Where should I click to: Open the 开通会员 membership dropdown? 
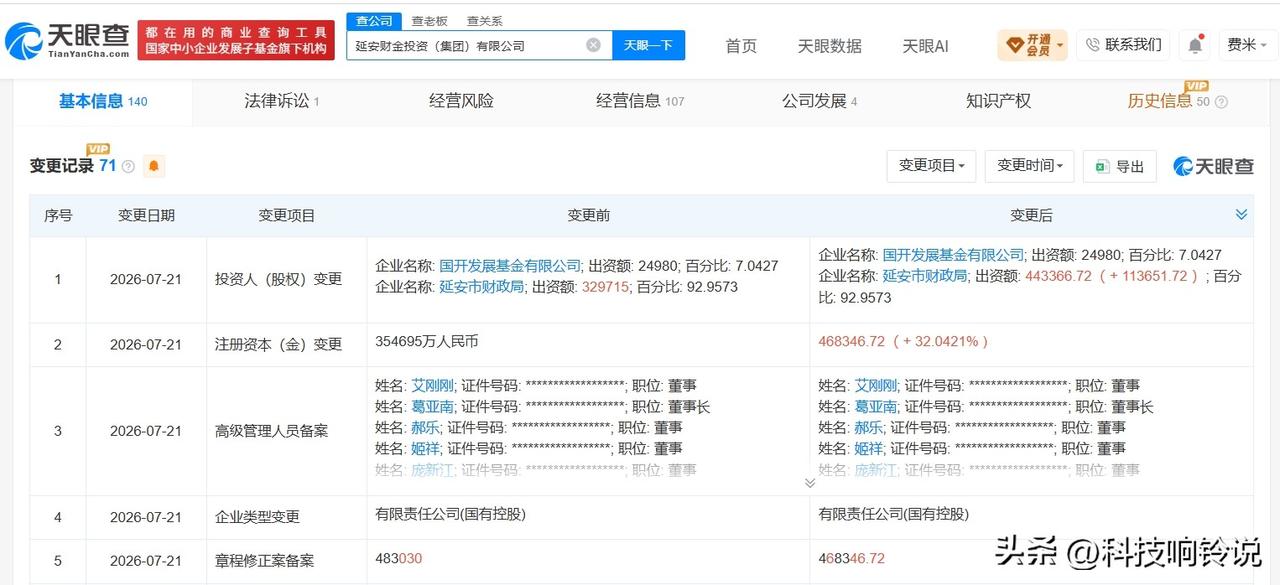click(x=1032, y=45)
